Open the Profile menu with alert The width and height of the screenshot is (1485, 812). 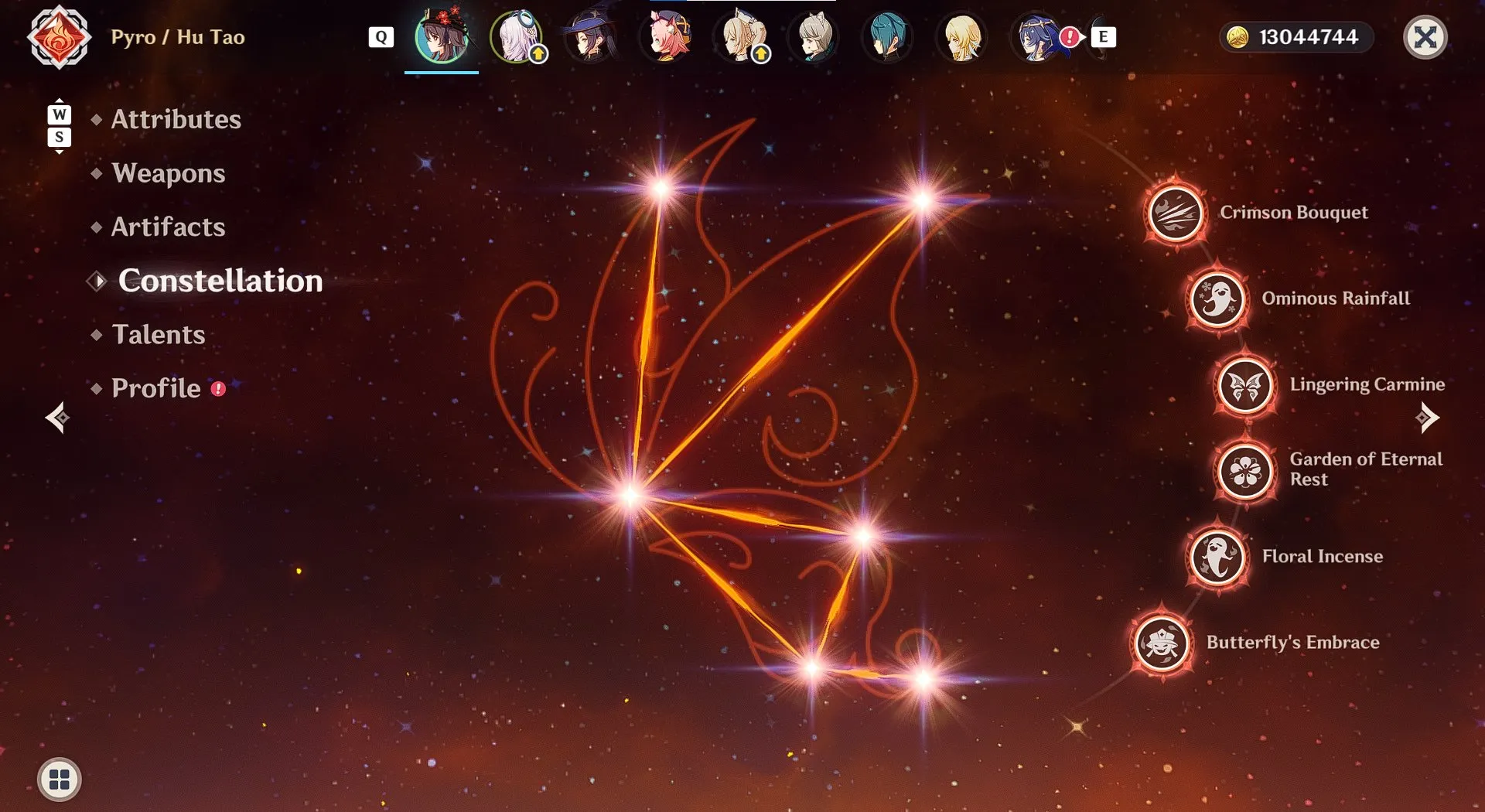click(x=157, y=388)
